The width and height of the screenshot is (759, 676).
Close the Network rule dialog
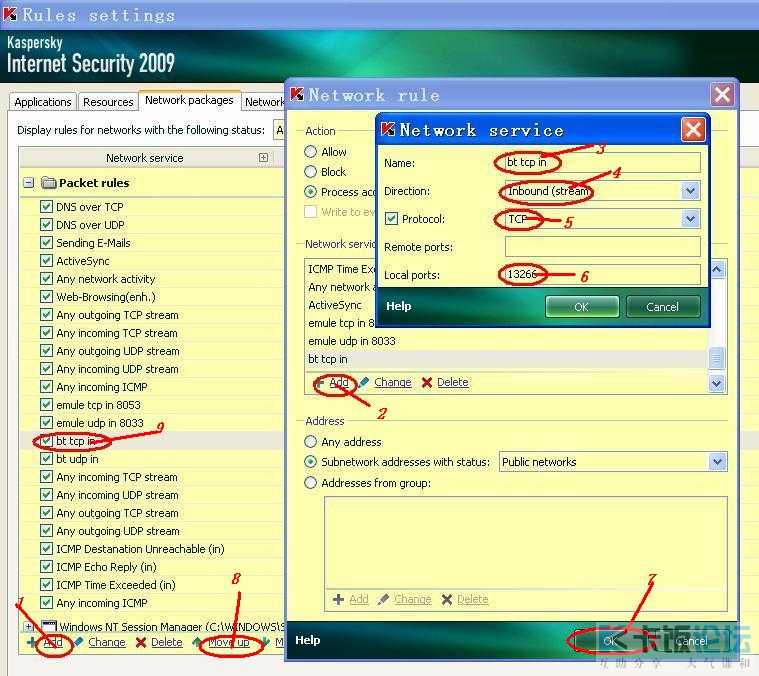722,94
